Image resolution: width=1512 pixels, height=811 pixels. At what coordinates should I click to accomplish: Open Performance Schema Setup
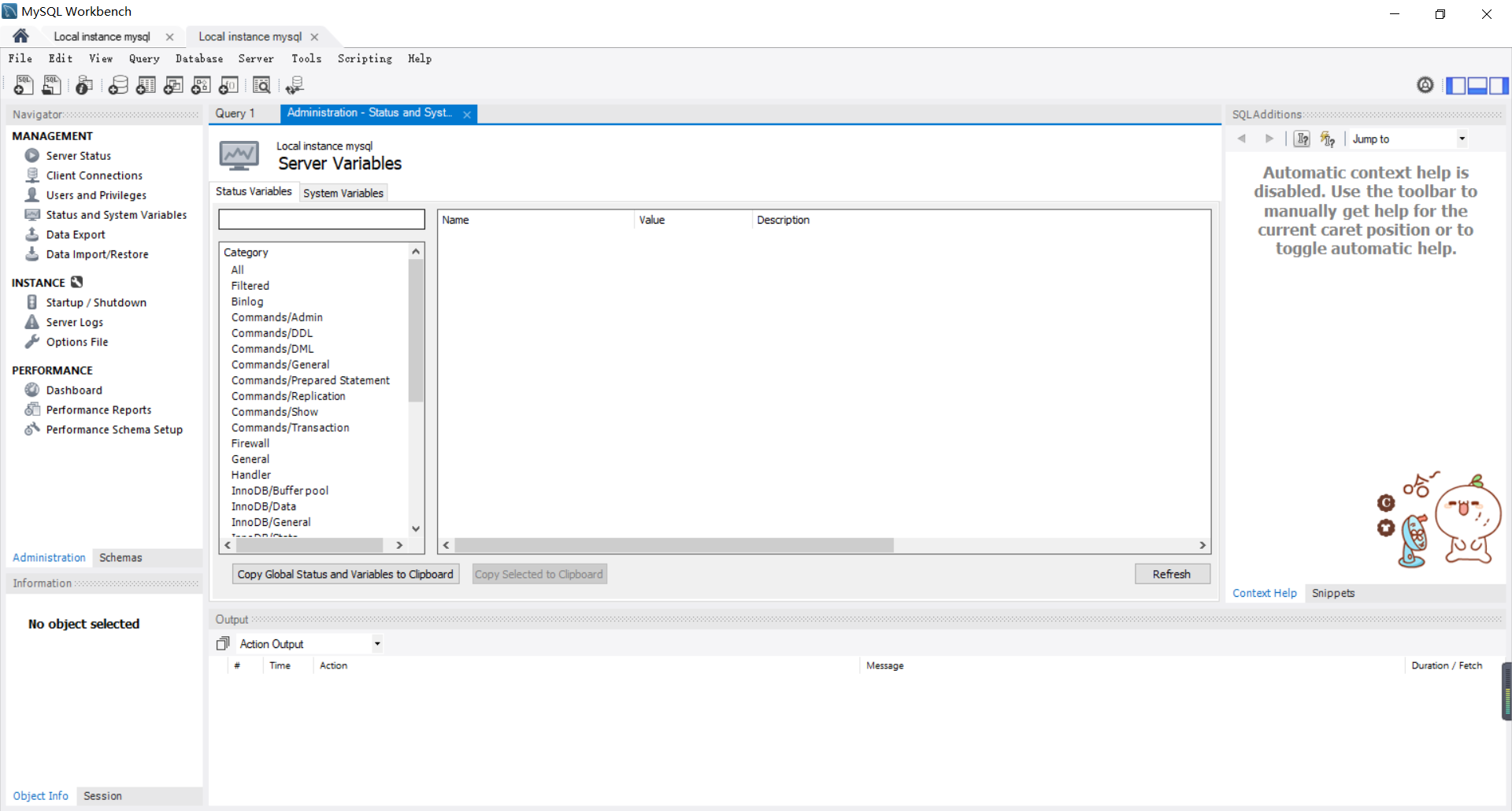tap(114, 429)
